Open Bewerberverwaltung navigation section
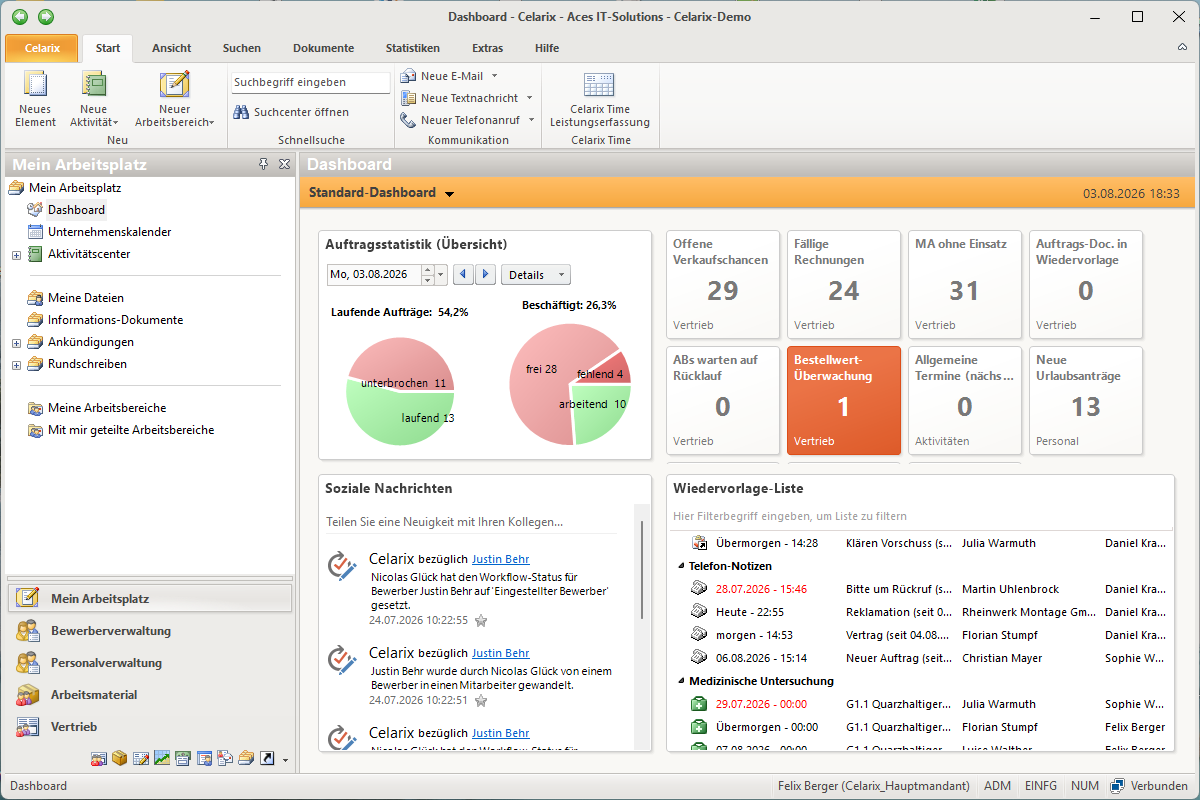 [x=149, y=631]
